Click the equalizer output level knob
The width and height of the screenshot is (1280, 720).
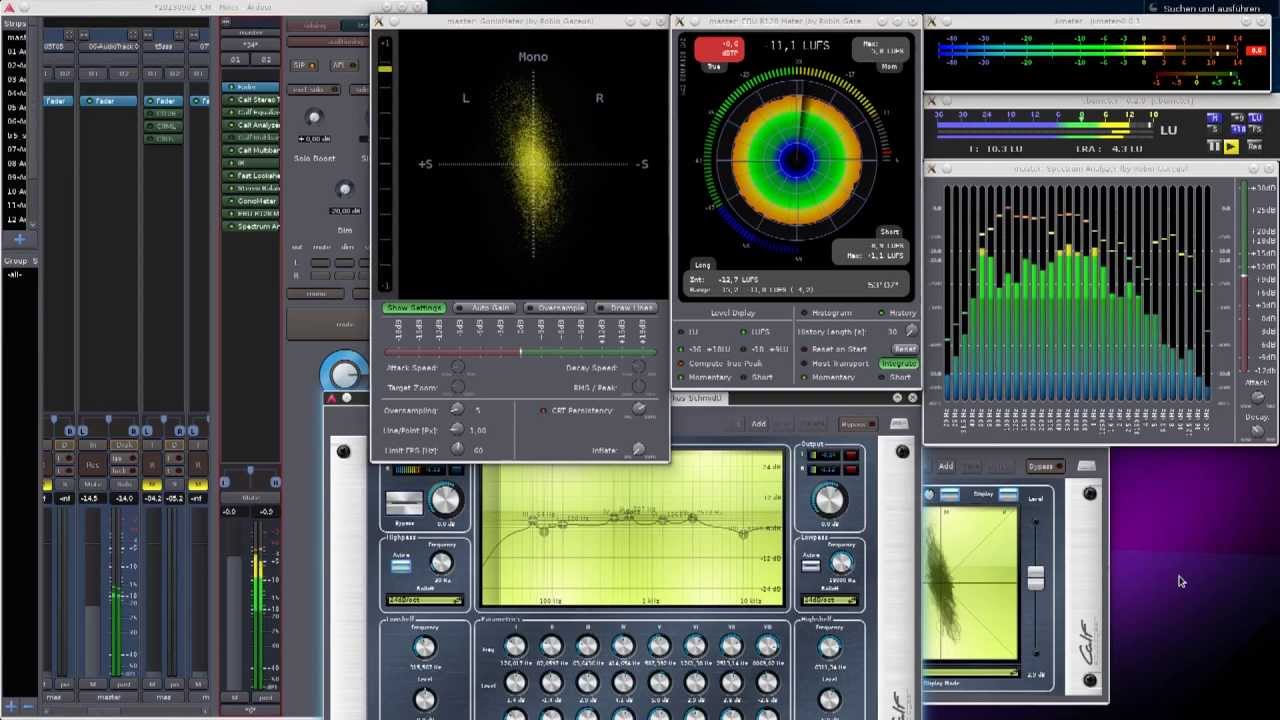828,499
